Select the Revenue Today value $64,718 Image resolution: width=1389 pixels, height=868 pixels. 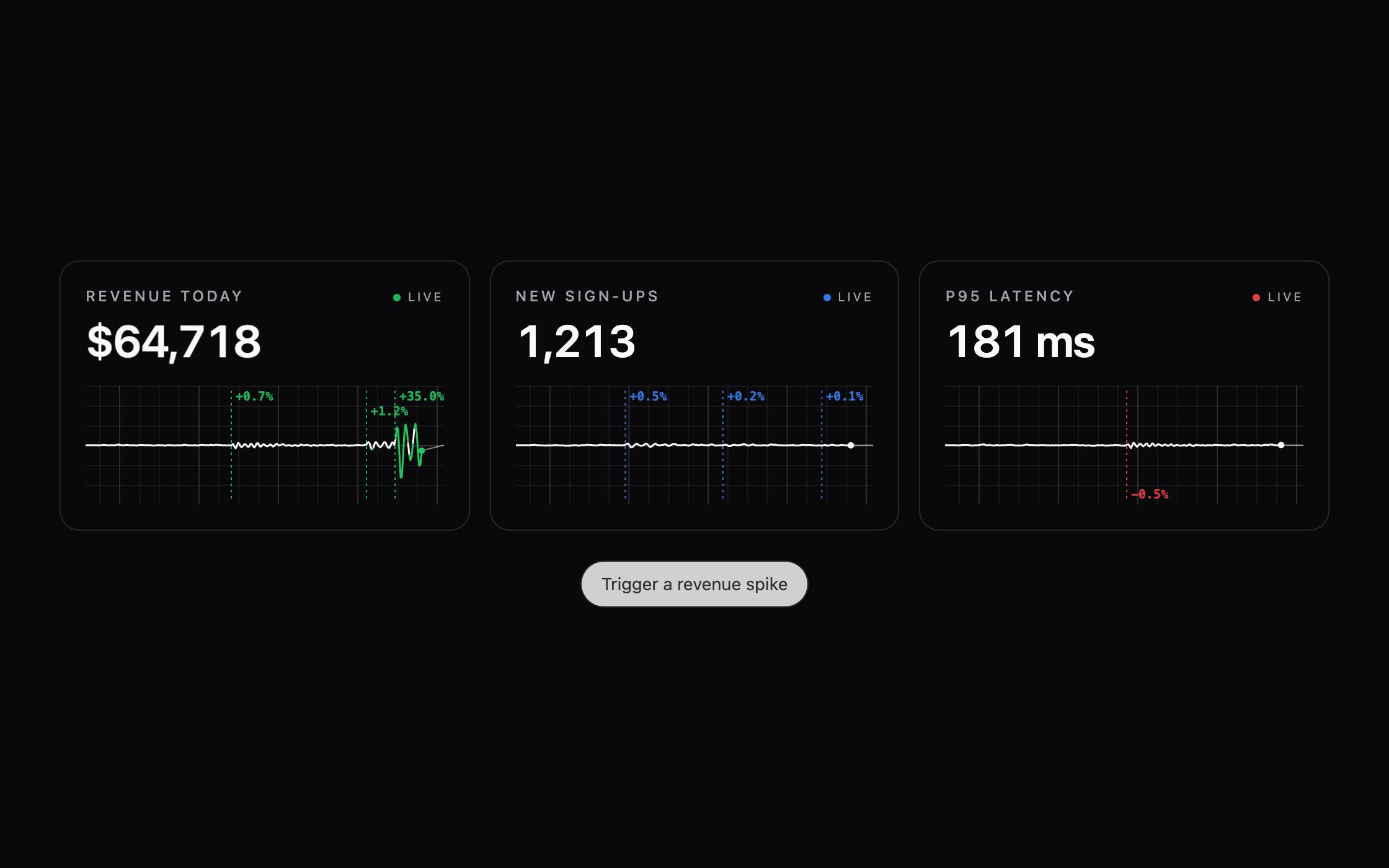click(174, 342)
